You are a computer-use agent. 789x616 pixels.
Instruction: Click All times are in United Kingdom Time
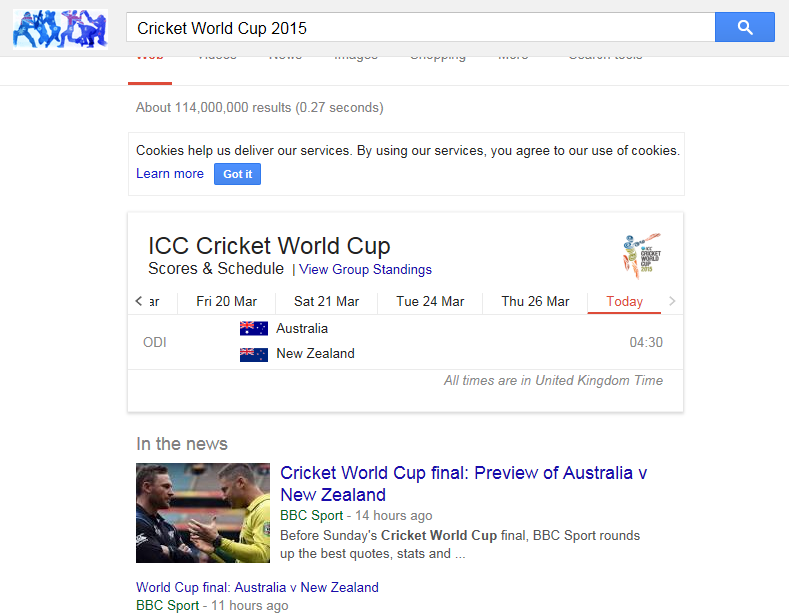[553, 380]
